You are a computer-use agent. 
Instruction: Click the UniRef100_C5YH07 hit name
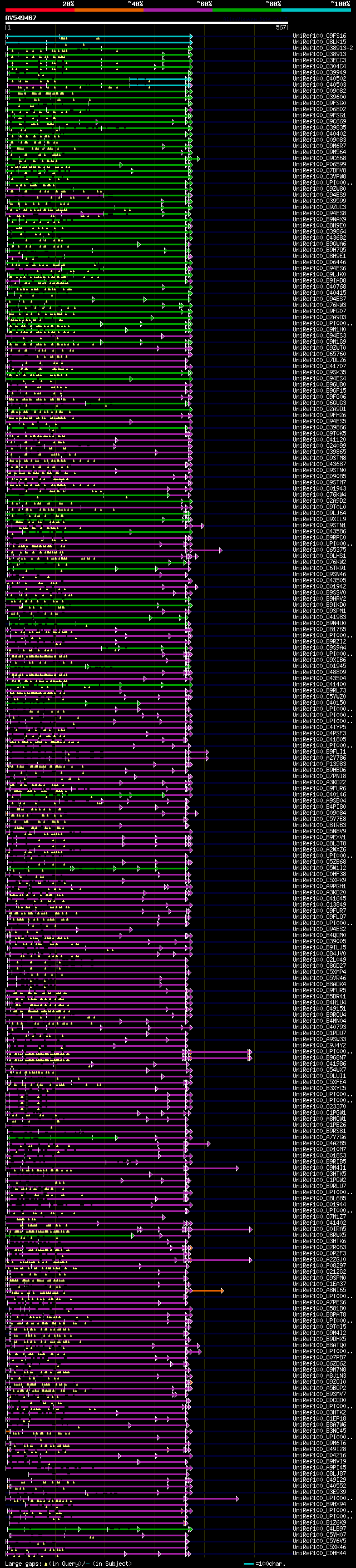coord(319,1534)
